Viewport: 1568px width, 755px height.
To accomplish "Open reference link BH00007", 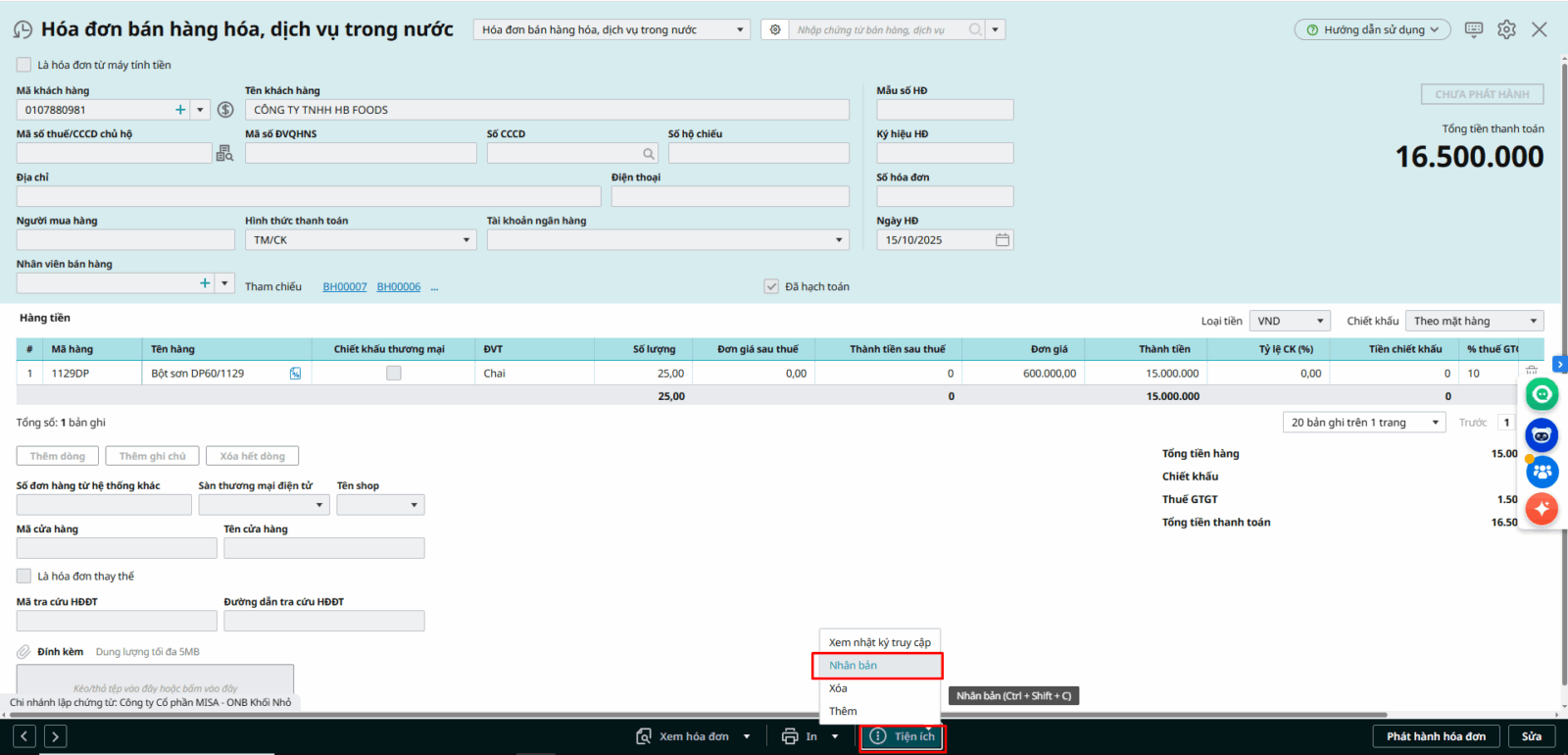I will pos(345,287).
